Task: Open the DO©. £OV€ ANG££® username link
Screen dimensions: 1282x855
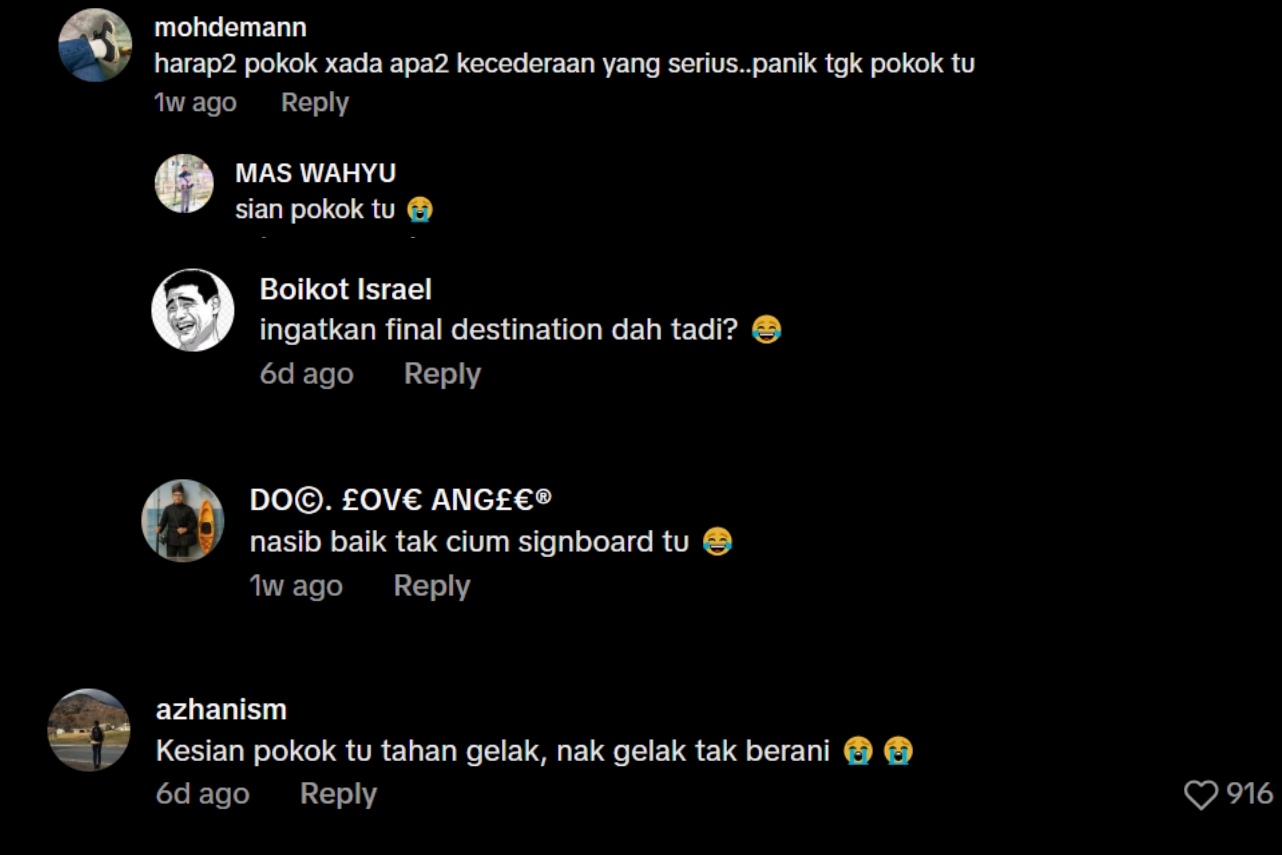Action: [400, 501]
